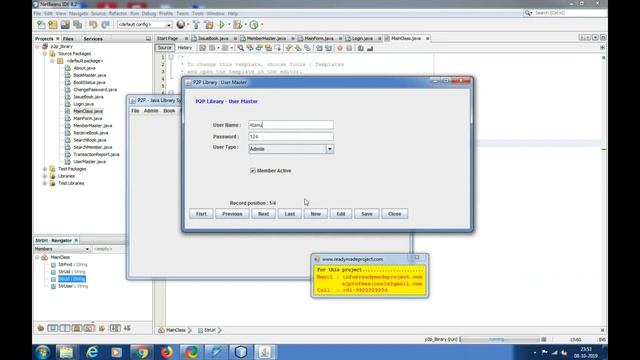Screen dimensions: 640x360
Task: Collapse the p2p_library project node
Action: (x=38, y=47)
